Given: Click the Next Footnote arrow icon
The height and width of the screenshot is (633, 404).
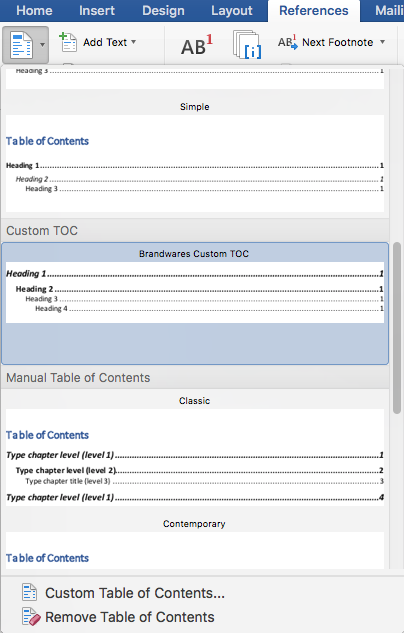Looking at the screenshot, I should pyautogui.click(x=288, y=42).
